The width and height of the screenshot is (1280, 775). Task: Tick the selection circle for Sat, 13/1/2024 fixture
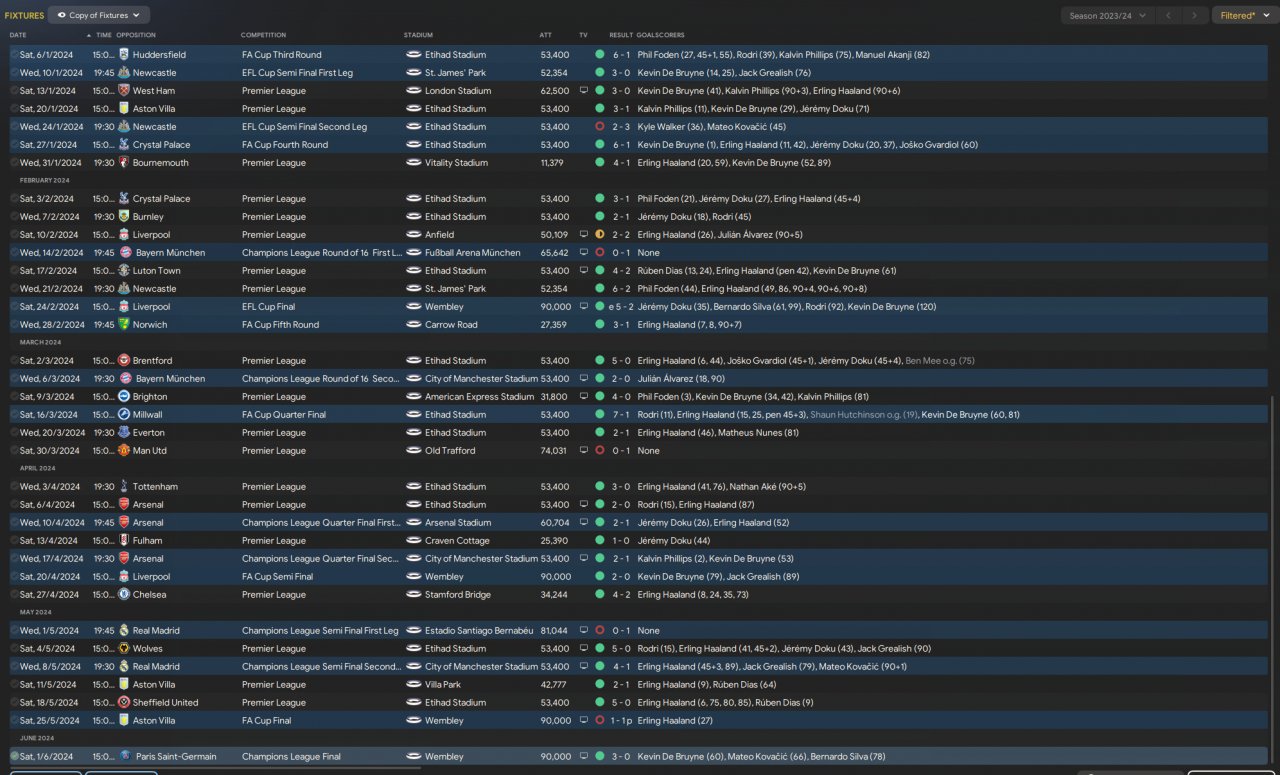coord(14,91)
